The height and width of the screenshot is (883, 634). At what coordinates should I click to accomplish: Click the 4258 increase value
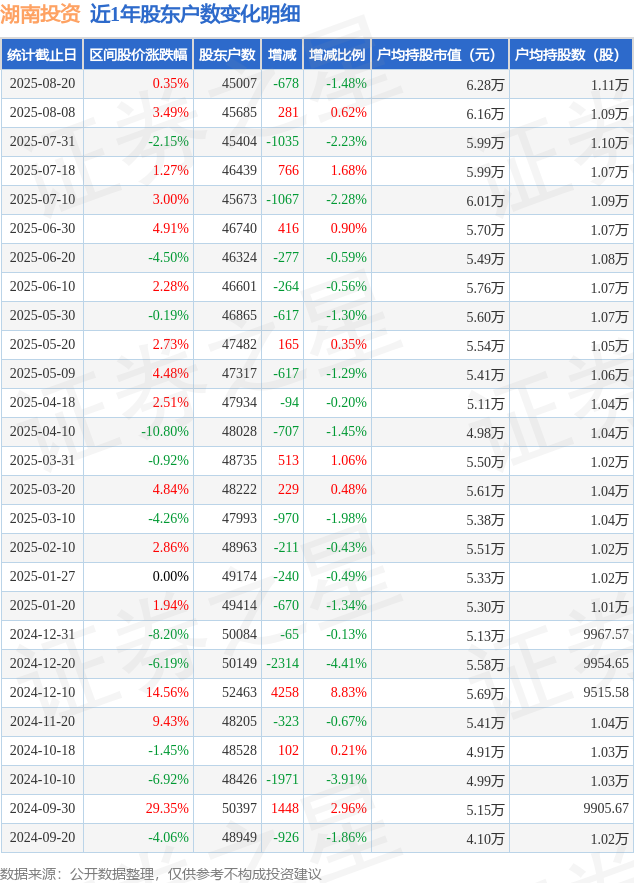284,692
